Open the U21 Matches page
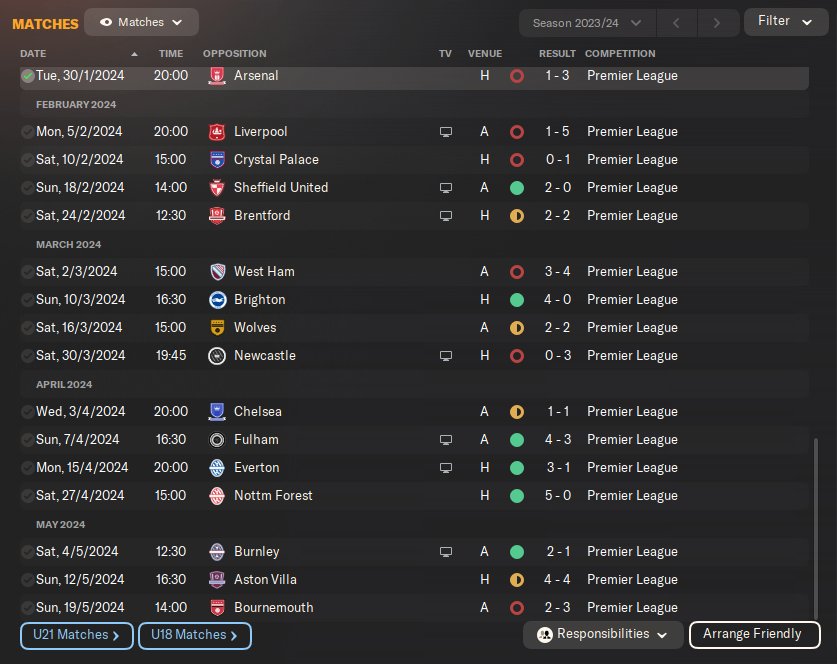837x664 pixels. click(x=76, y=635)
